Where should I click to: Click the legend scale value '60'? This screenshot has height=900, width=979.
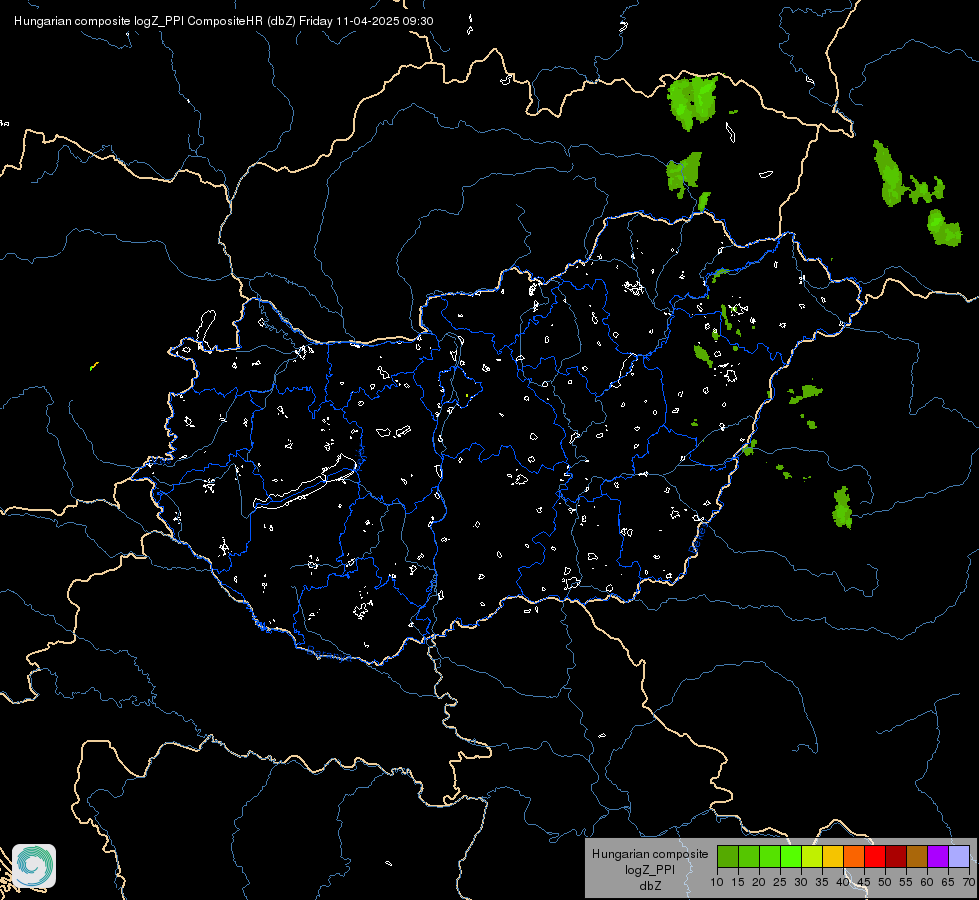[x=927, y=883]
